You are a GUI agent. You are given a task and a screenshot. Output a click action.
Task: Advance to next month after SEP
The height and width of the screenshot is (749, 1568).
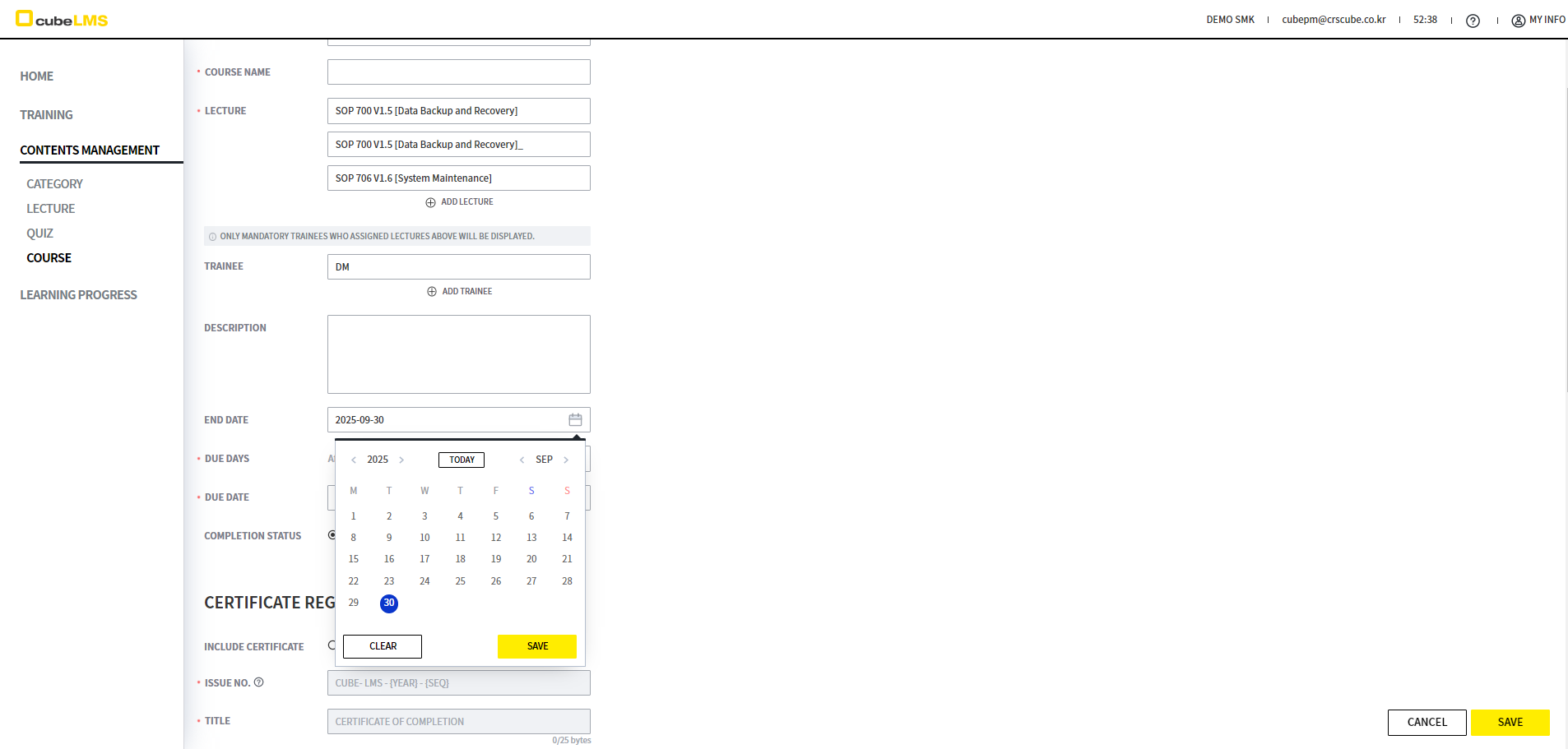point(566,460)
